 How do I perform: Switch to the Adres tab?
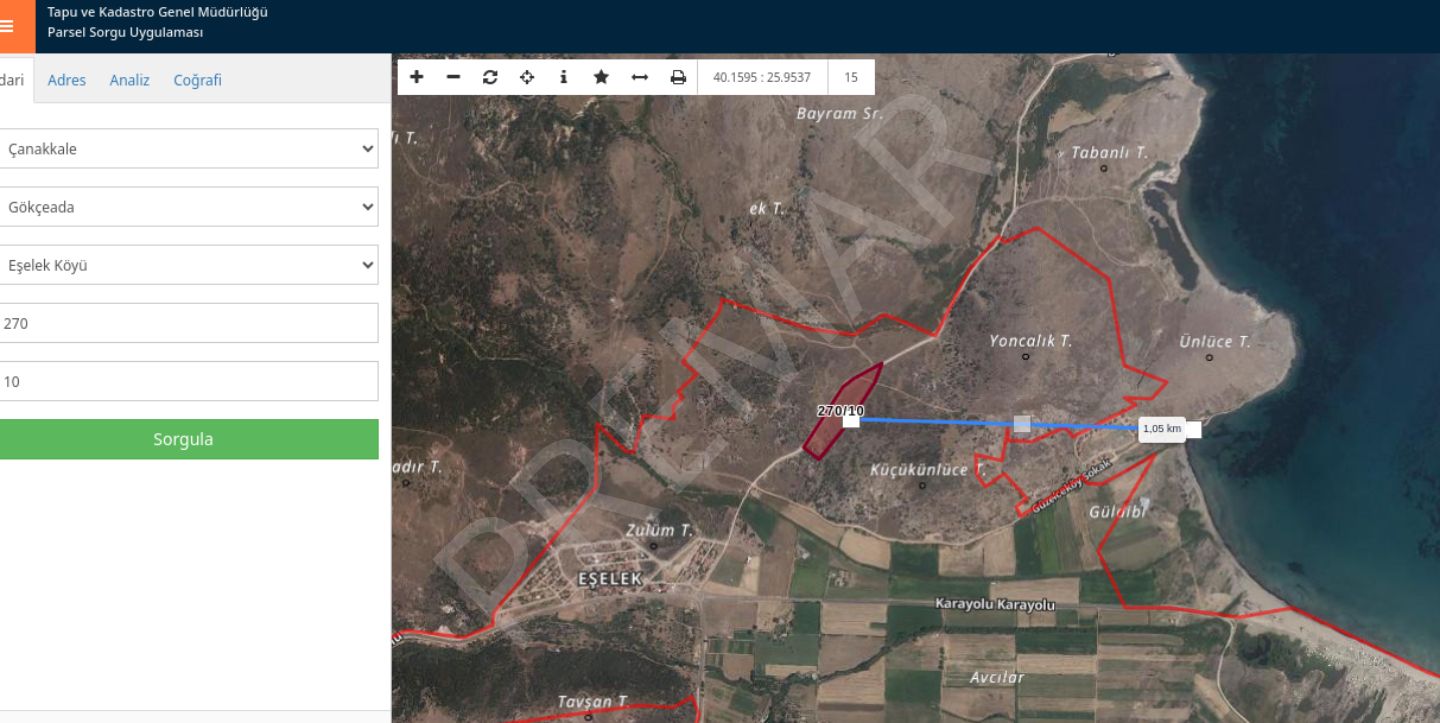click(67, 80)
